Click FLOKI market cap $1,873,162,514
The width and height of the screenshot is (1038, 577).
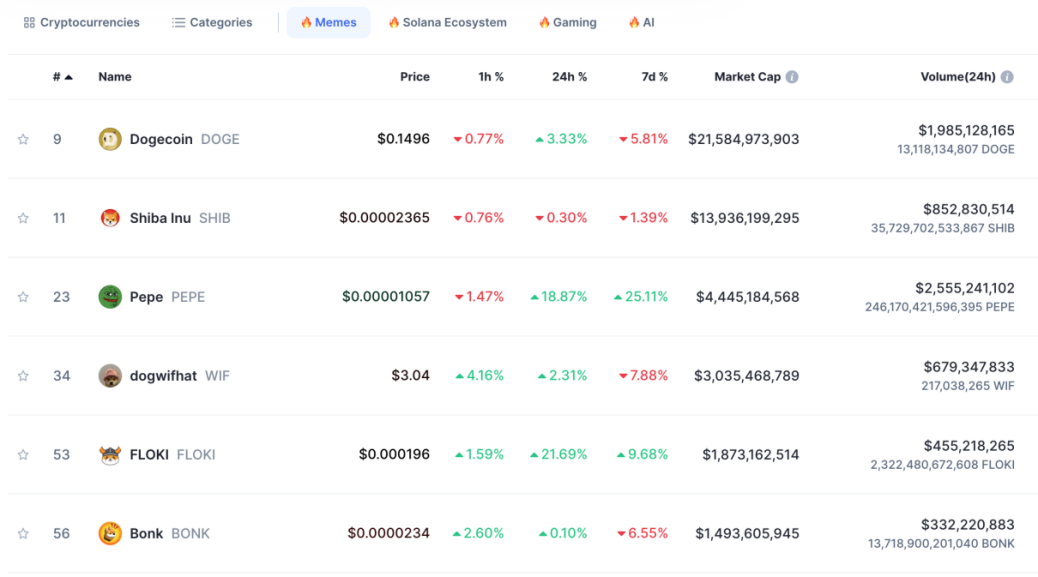coord(751,455)
